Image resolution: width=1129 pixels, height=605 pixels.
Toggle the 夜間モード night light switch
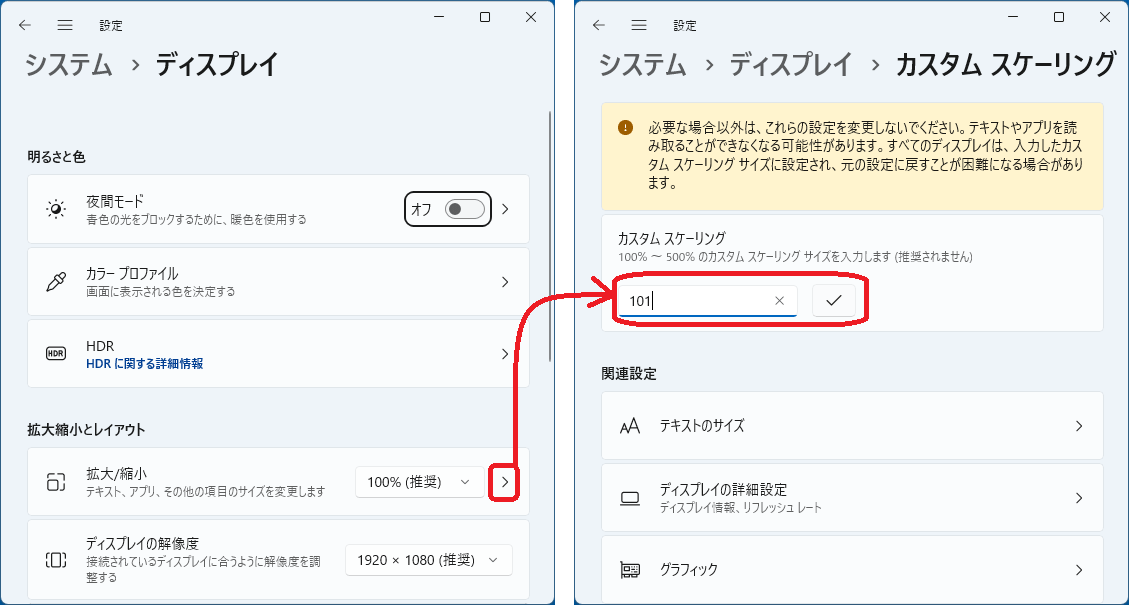pos(465,209)
